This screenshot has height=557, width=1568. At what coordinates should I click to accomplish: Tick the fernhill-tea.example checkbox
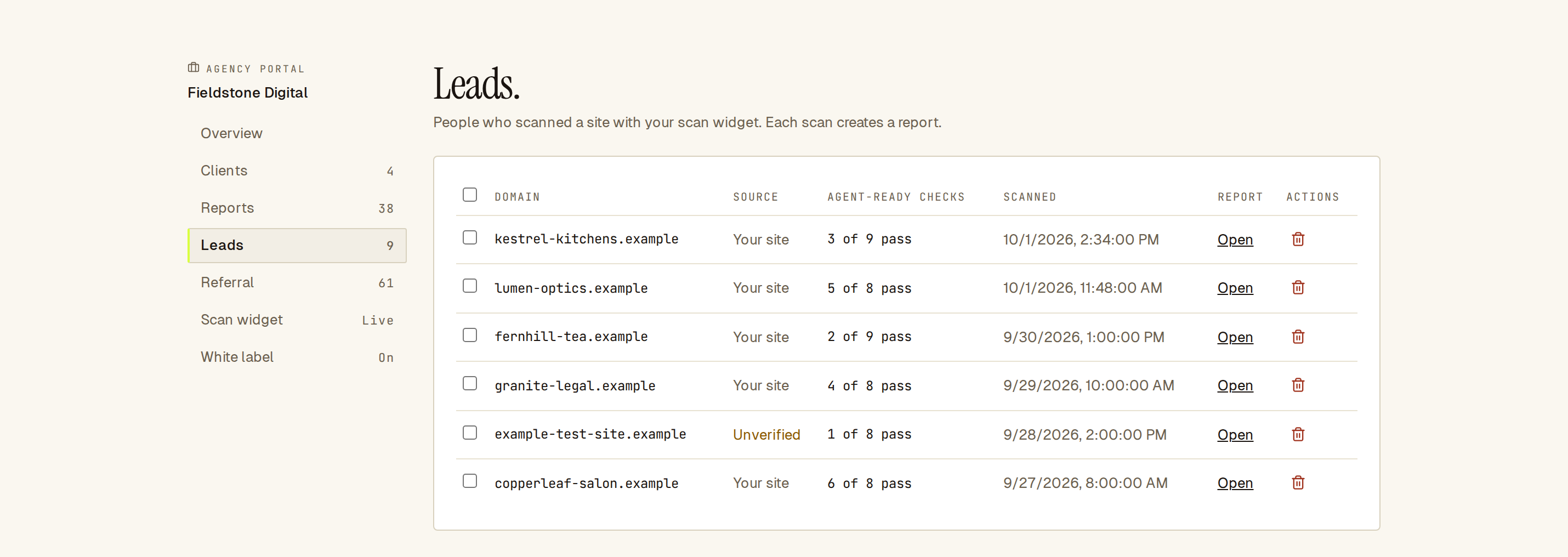[469, 335]
